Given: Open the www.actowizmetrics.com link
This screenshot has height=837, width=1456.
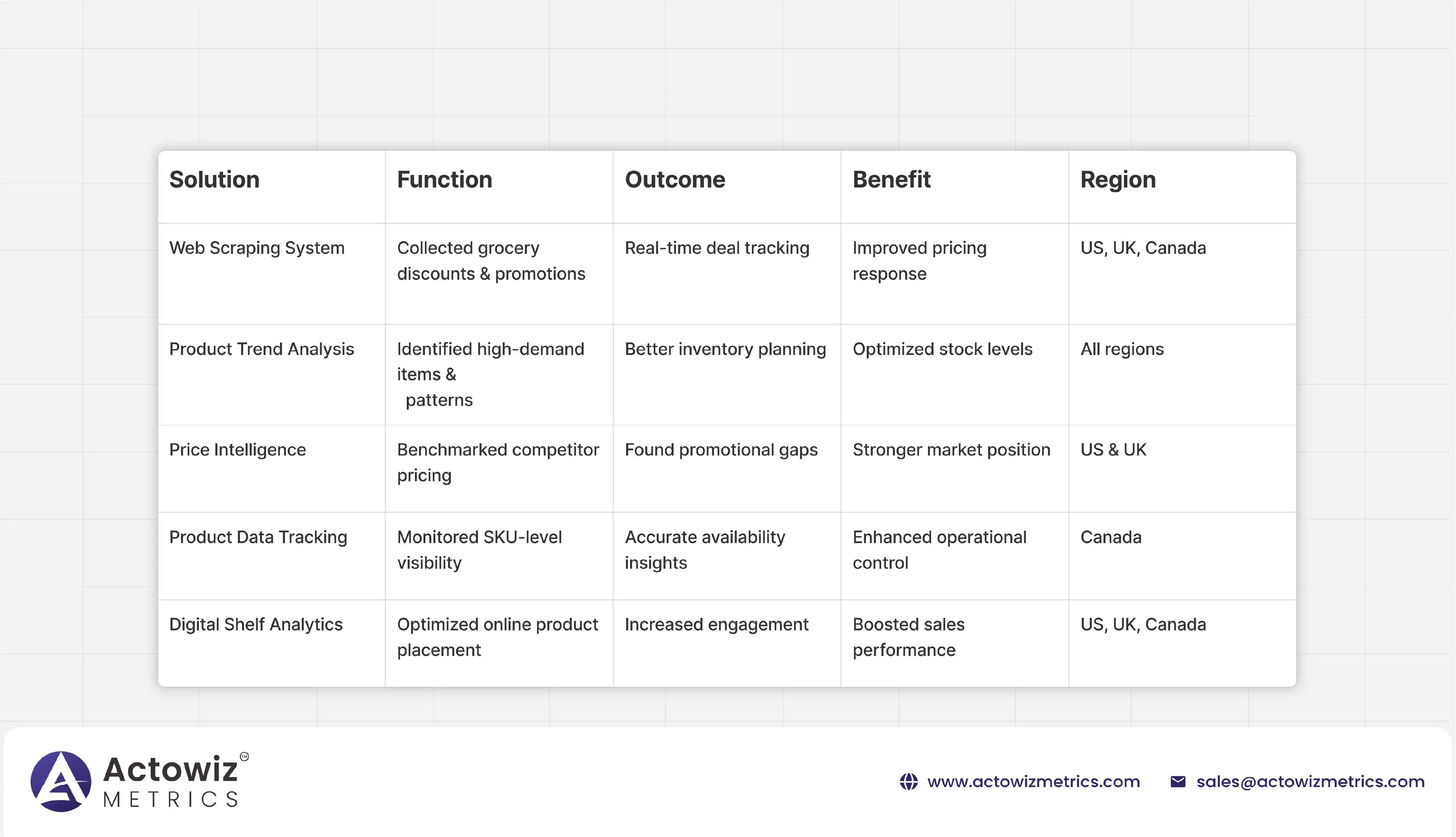Looking at the screenshot, I should click(1033, 782).
